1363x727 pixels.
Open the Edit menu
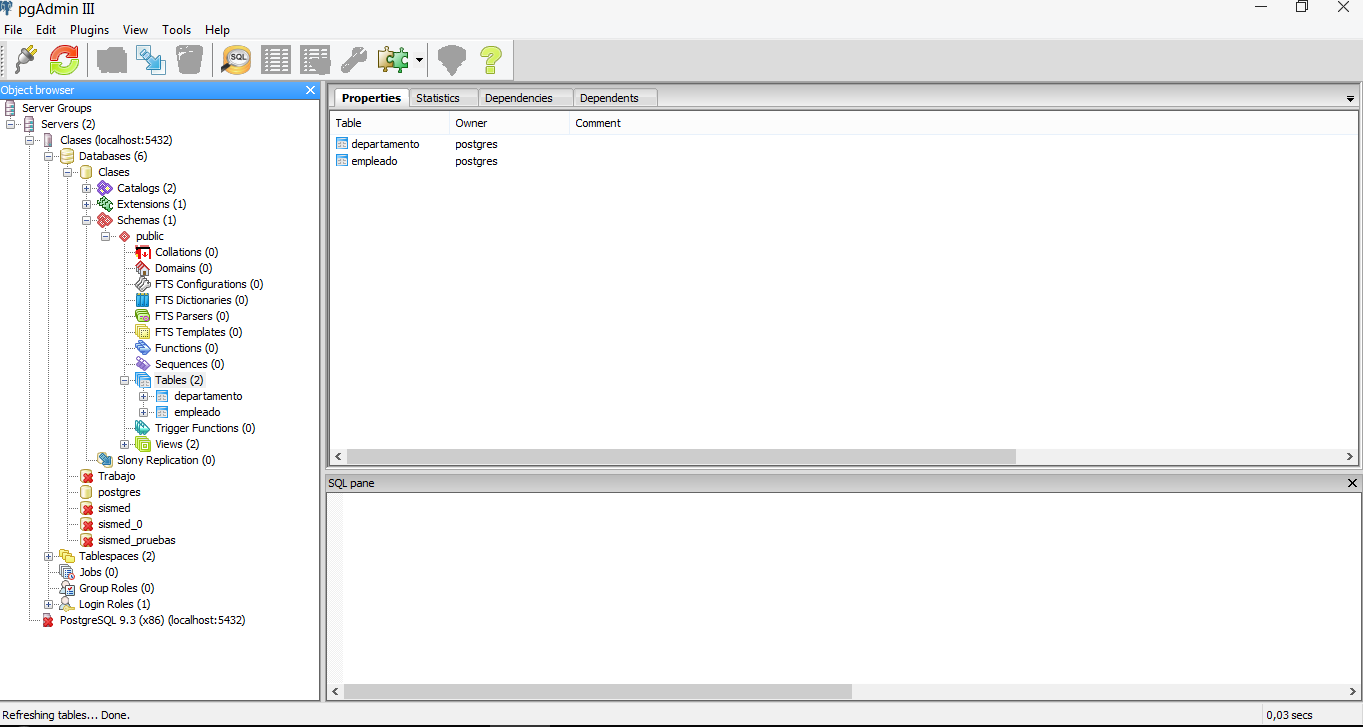point(46,30)
